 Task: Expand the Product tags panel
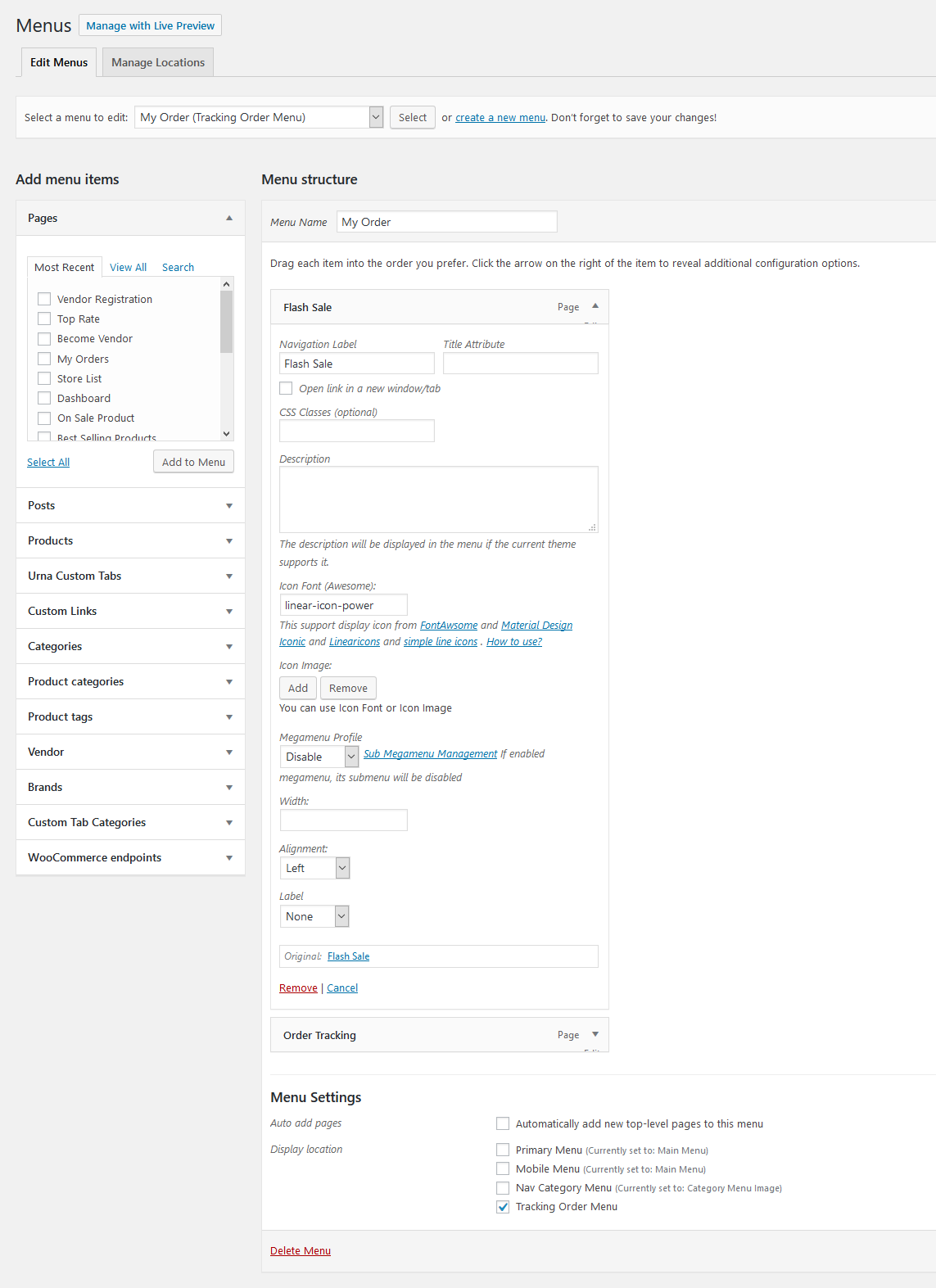(130, 716)
